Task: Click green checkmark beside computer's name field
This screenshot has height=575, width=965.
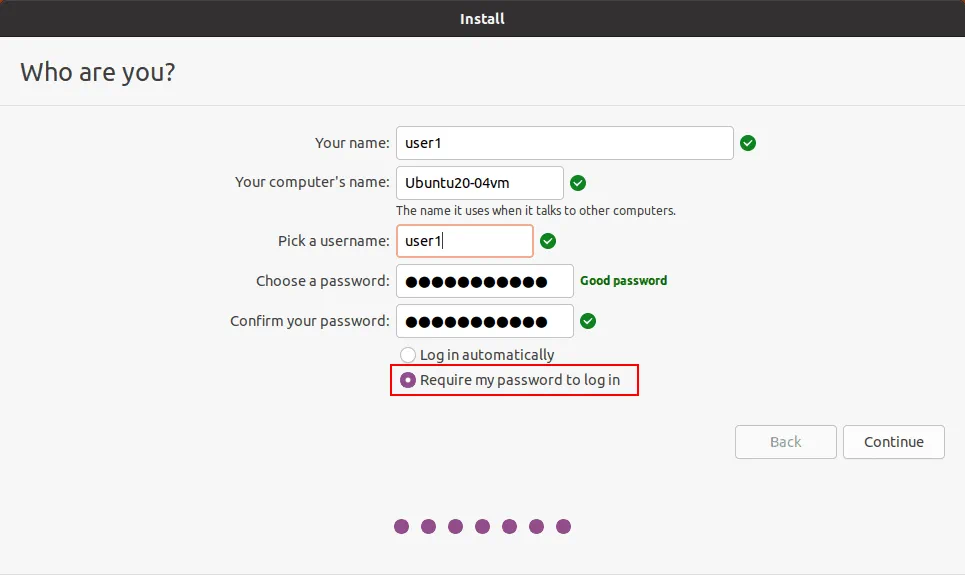Action: point(577,183)
